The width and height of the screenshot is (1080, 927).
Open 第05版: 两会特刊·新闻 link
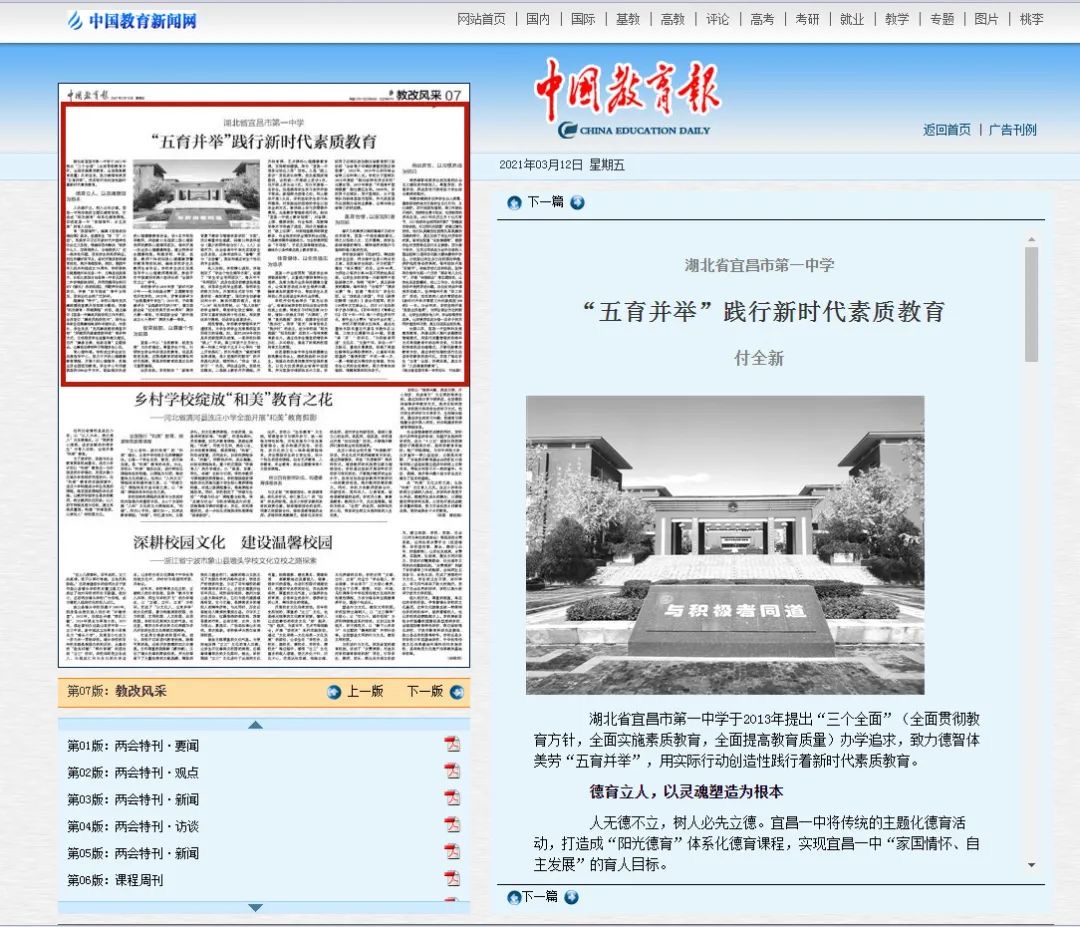[x=133, y=853]
